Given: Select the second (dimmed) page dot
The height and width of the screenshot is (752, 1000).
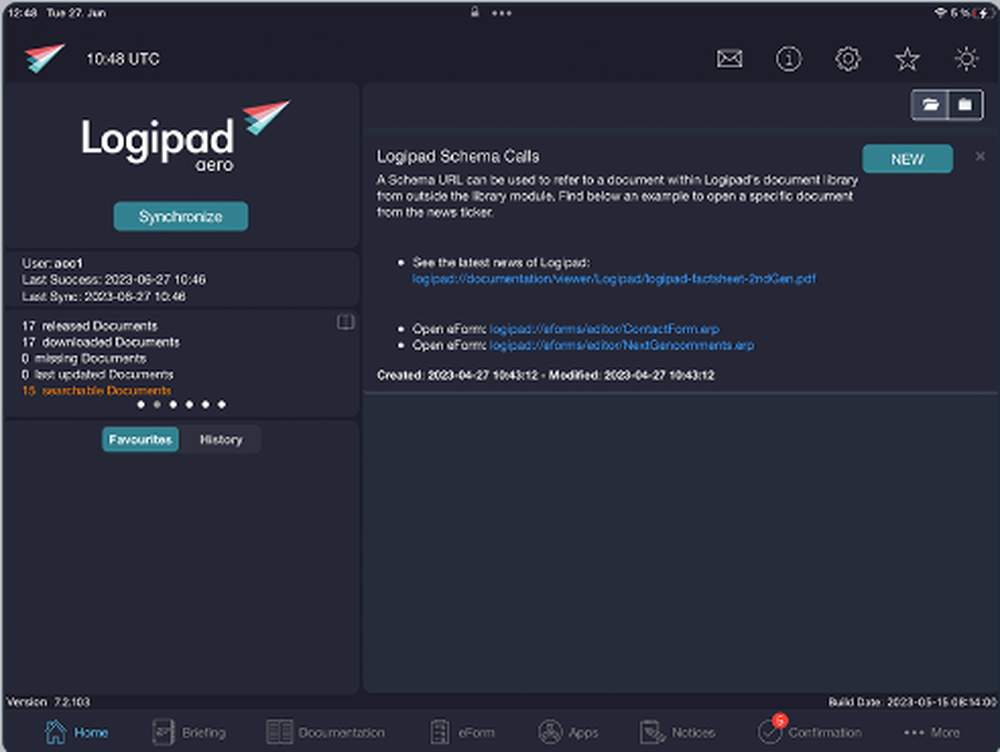Looking at the screenshot, I should [157, 404].
